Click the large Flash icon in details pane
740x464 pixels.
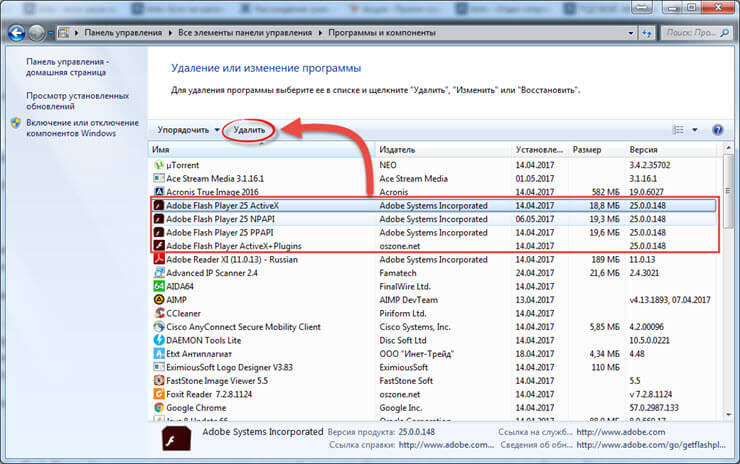[x=177, y=439]
